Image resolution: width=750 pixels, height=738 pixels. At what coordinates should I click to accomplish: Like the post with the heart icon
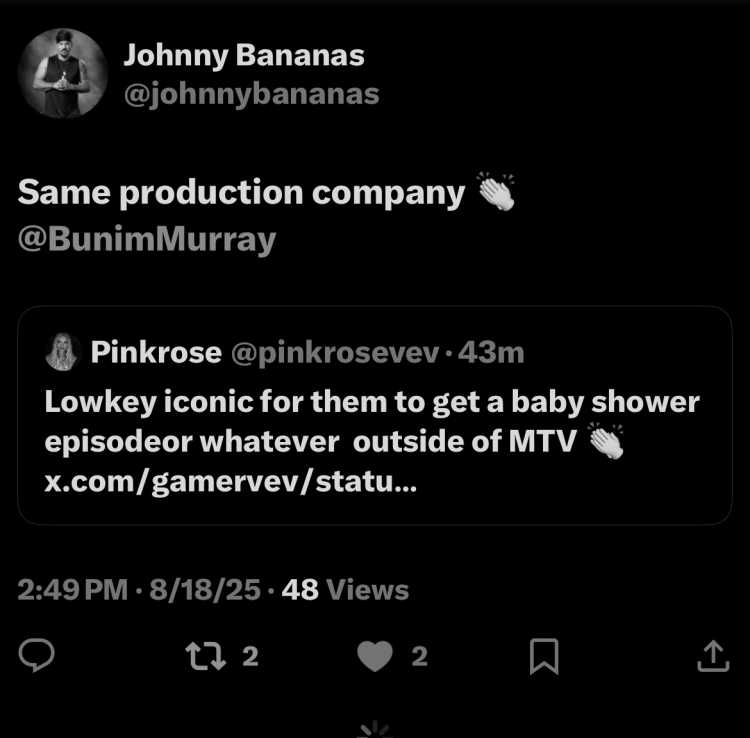(375, 656)
